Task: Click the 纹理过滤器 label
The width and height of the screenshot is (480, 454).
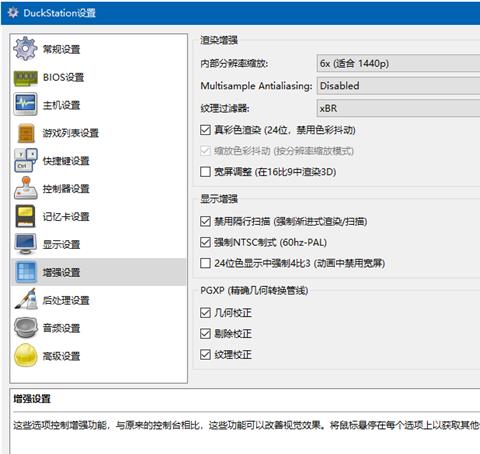Action: pos(225,108)
